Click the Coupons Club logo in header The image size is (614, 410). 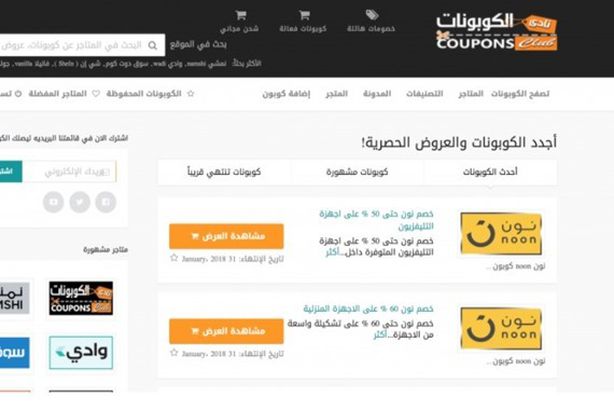[497, 32]
